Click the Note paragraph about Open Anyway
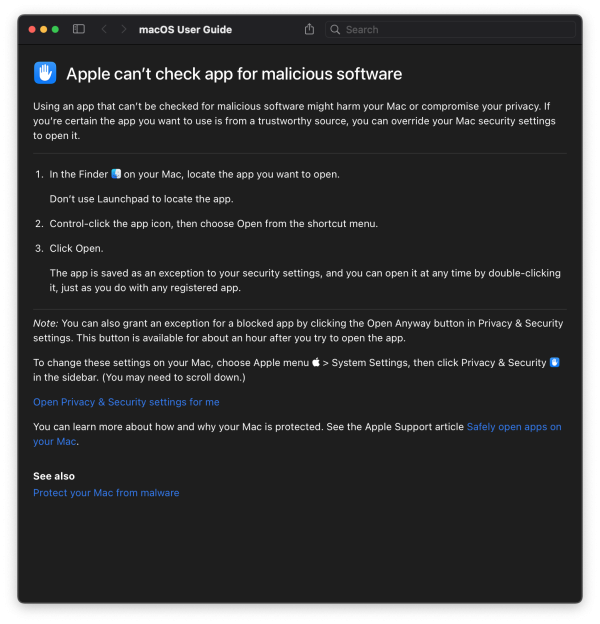Screen dimensions: 600x624 (298, 330)
